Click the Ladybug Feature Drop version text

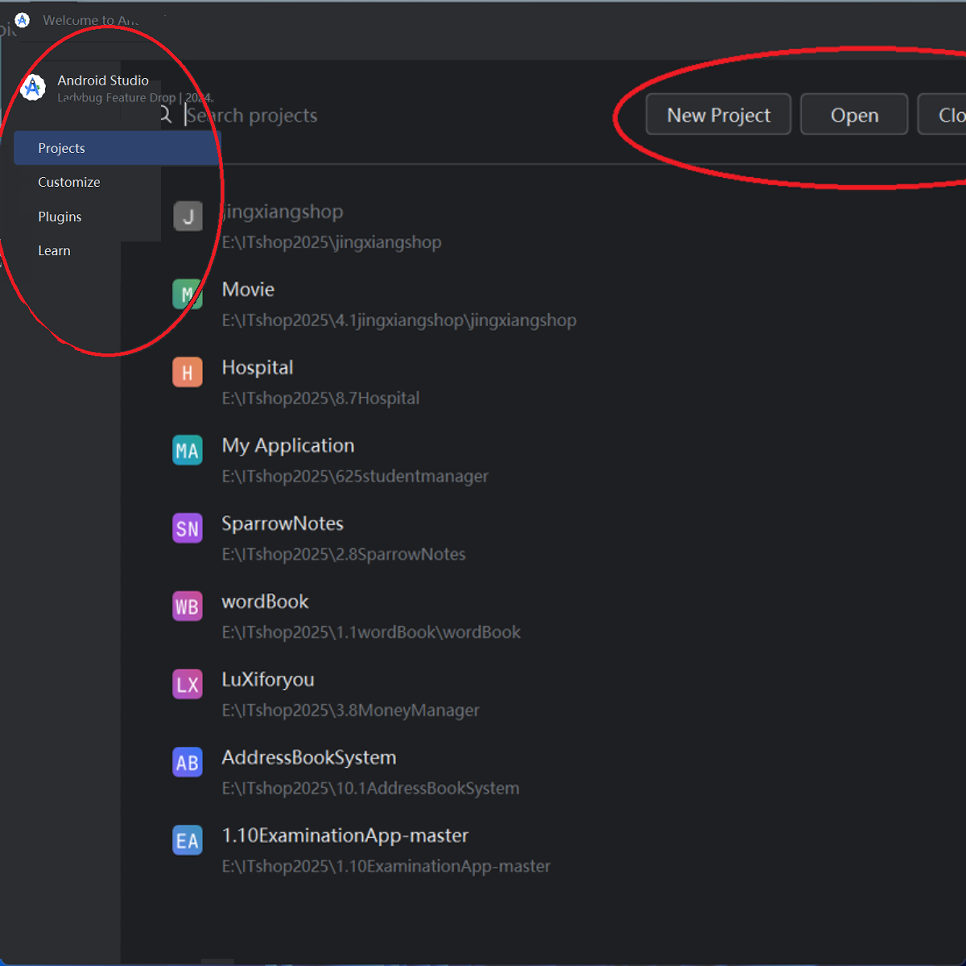pos(136,98)
